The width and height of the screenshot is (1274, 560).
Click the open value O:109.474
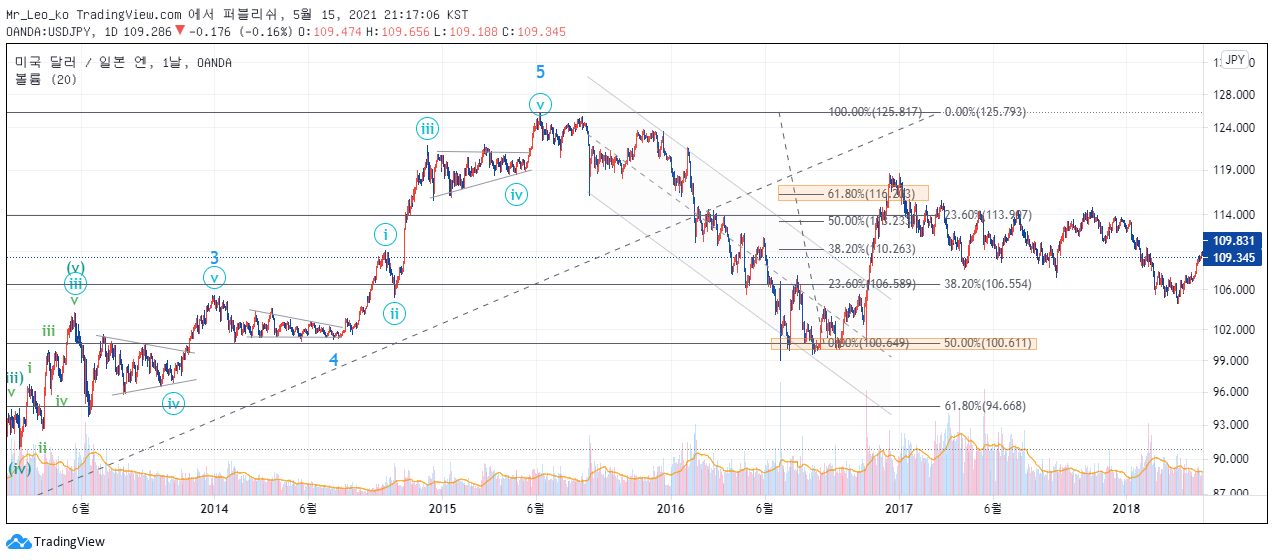[330, 32]
